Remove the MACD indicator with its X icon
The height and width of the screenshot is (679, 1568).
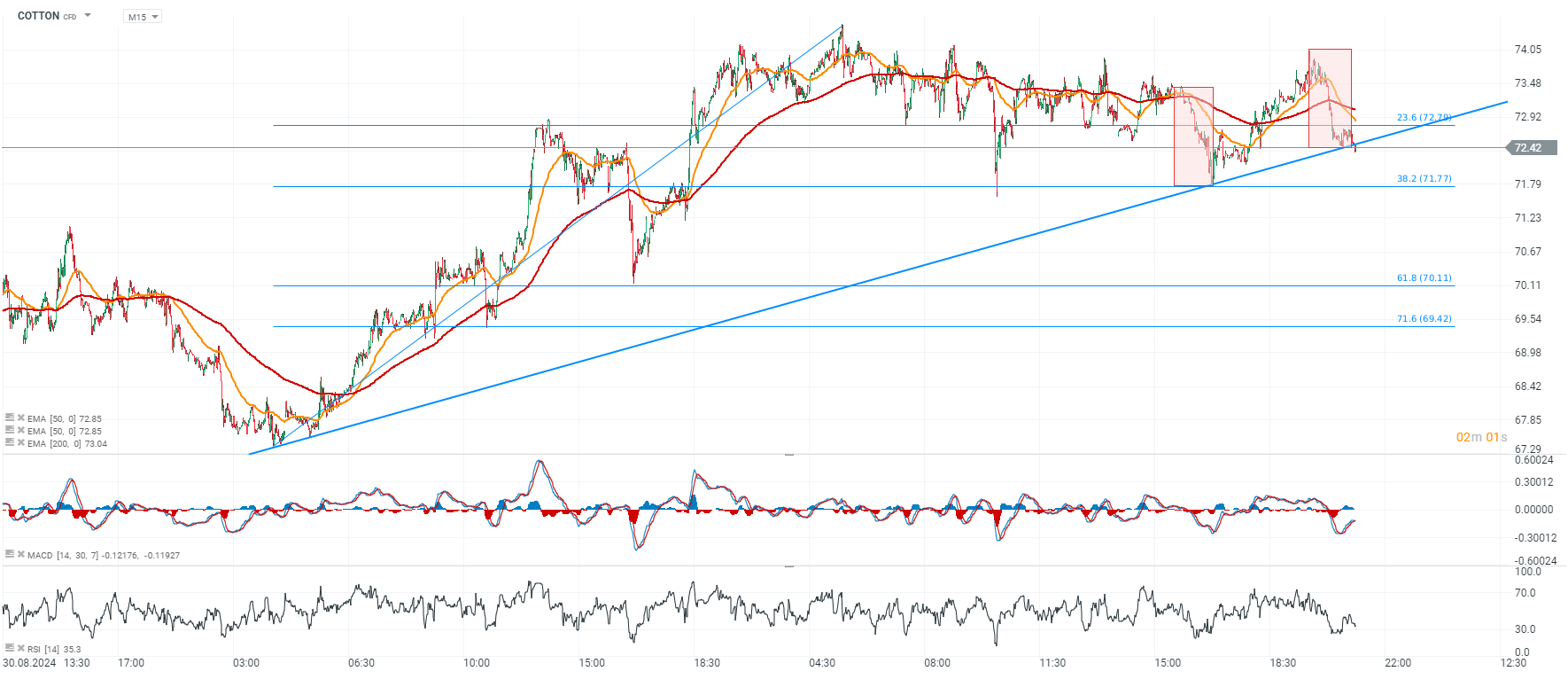pyautogui.click(x=20, y=554)
